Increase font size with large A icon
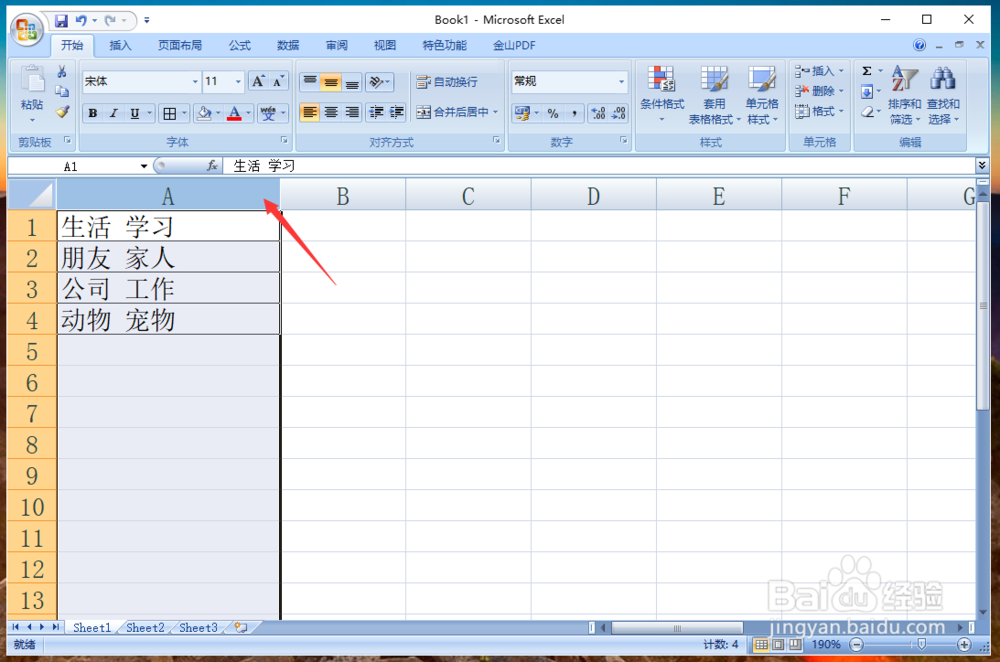The image size is (1000, 662). [x=258, y=81]
